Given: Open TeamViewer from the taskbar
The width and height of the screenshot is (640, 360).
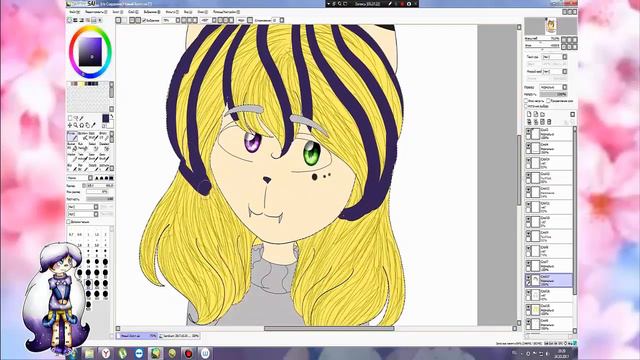Looking at the screenshot, I should 139,353.
